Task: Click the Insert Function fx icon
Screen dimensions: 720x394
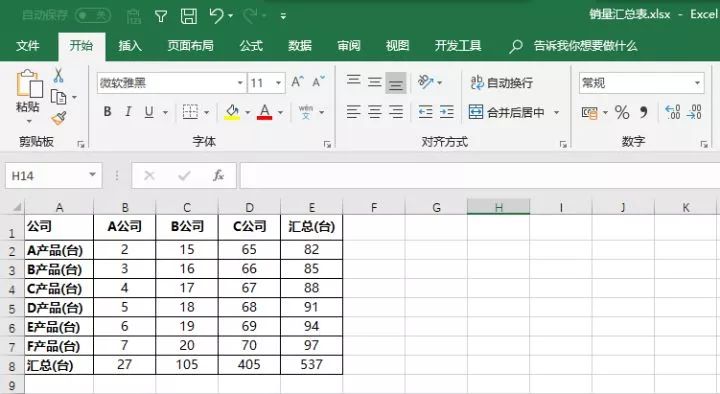Action: click(218, 175)
